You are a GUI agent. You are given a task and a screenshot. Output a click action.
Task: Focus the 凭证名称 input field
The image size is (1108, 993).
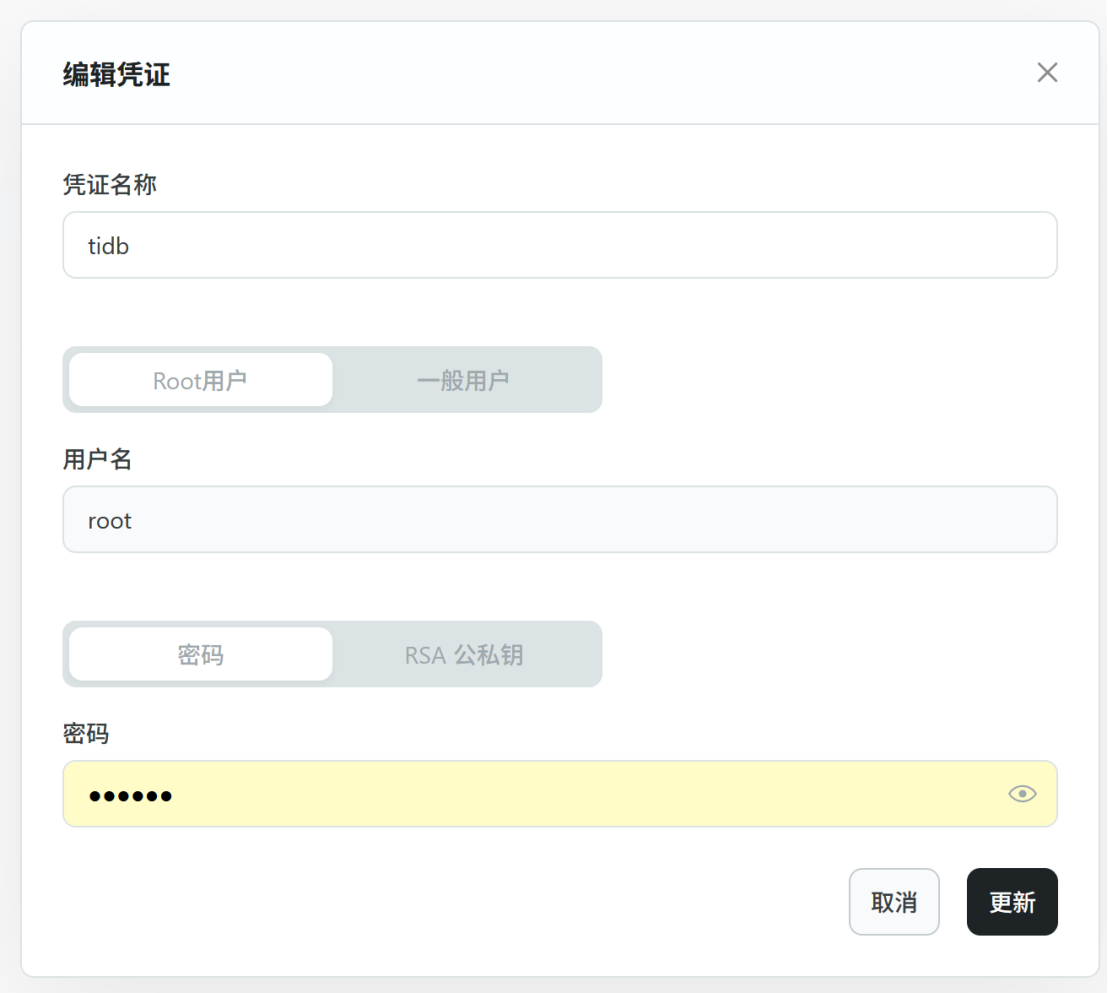560,245
